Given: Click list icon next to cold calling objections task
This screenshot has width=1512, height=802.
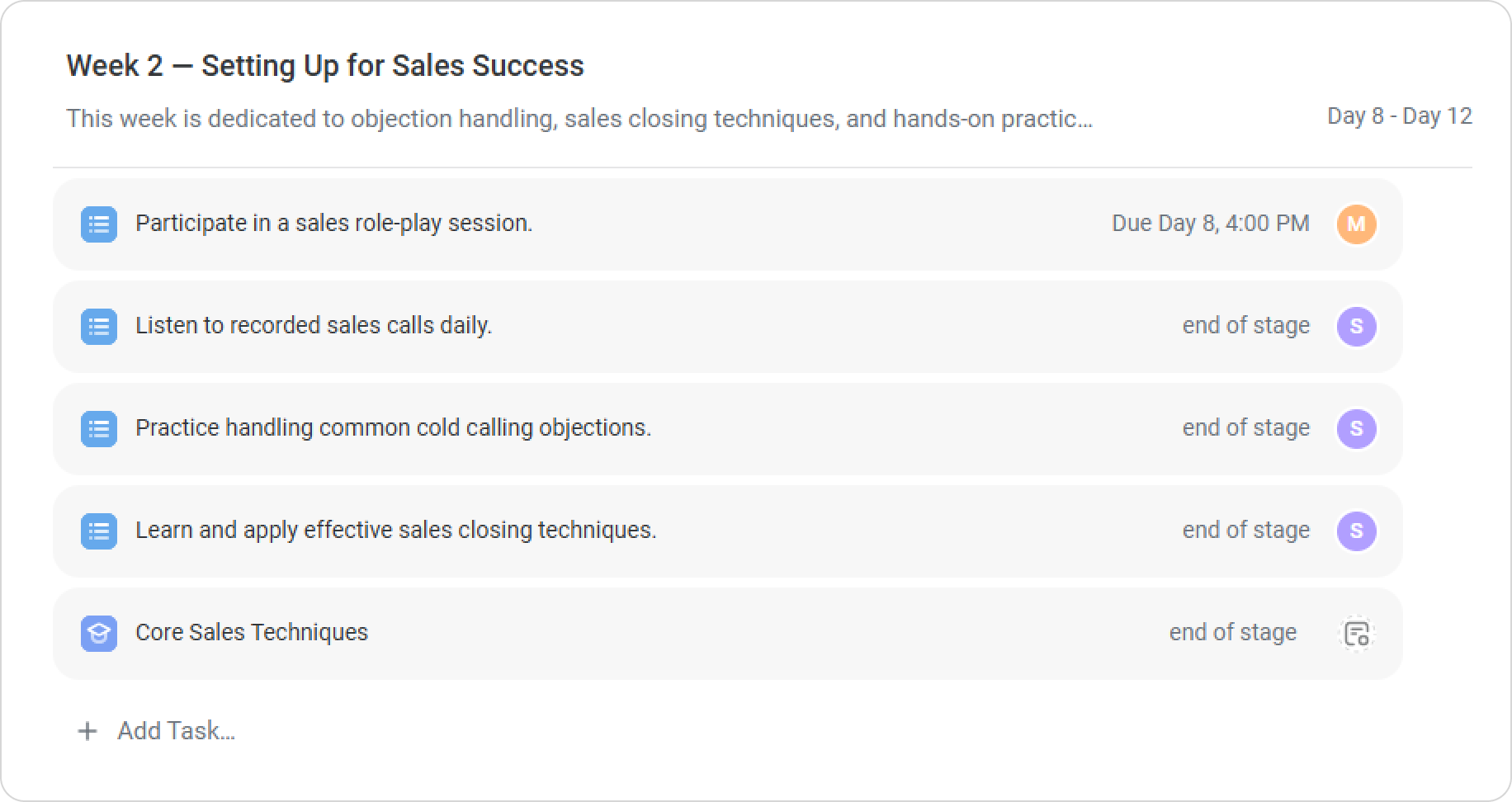Looking at the screenshot, I should pyautogui.click(x=98, y=429).
